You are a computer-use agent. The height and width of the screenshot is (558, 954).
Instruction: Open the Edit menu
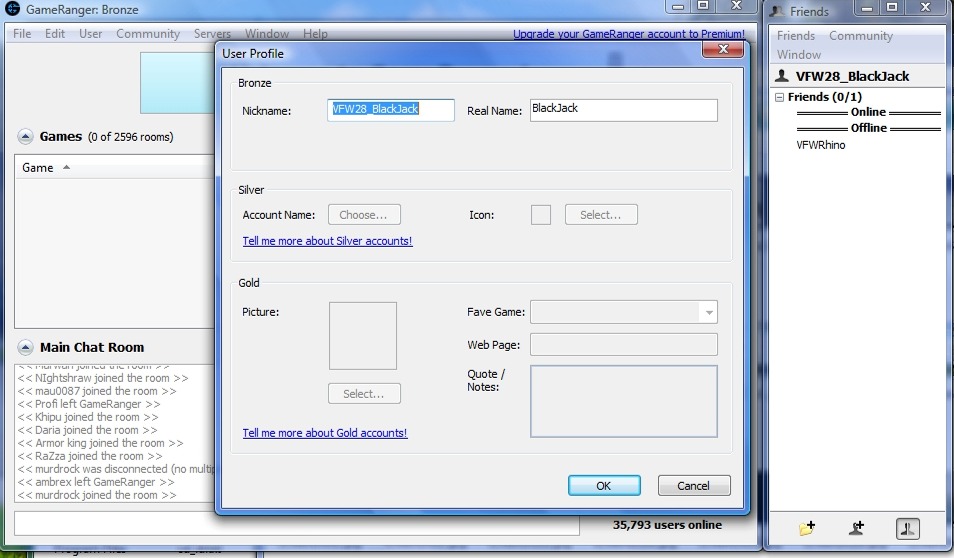55,34
